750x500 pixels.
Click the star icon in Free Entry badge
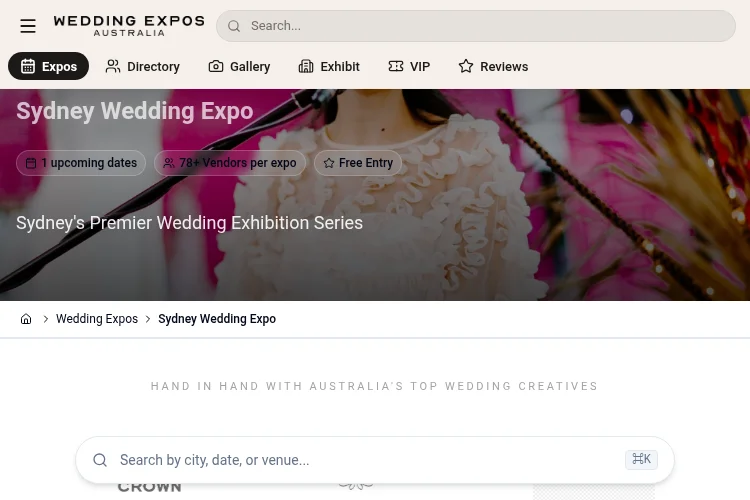[x=329, y=163]
